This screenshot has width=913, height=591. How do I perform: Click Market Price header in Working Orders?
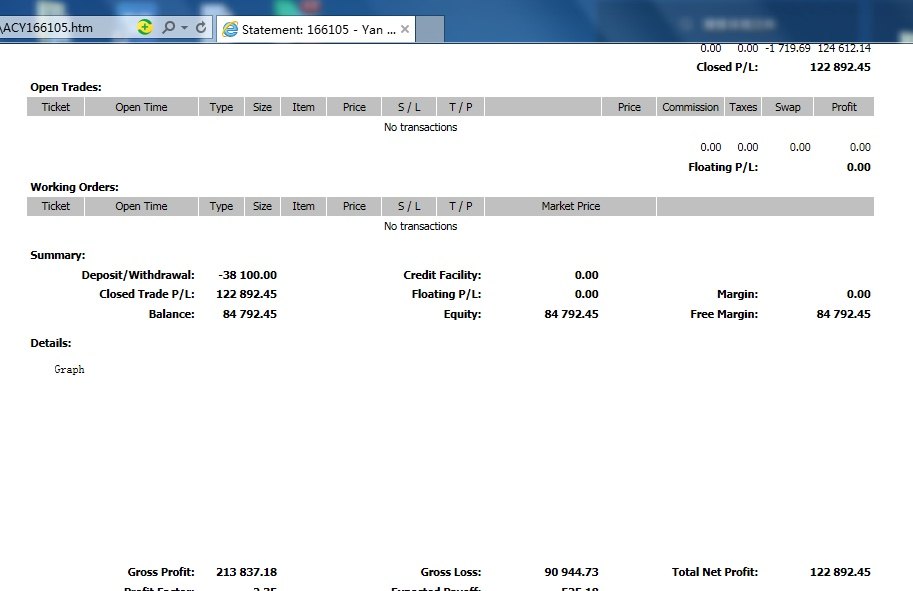click(570, 206)
